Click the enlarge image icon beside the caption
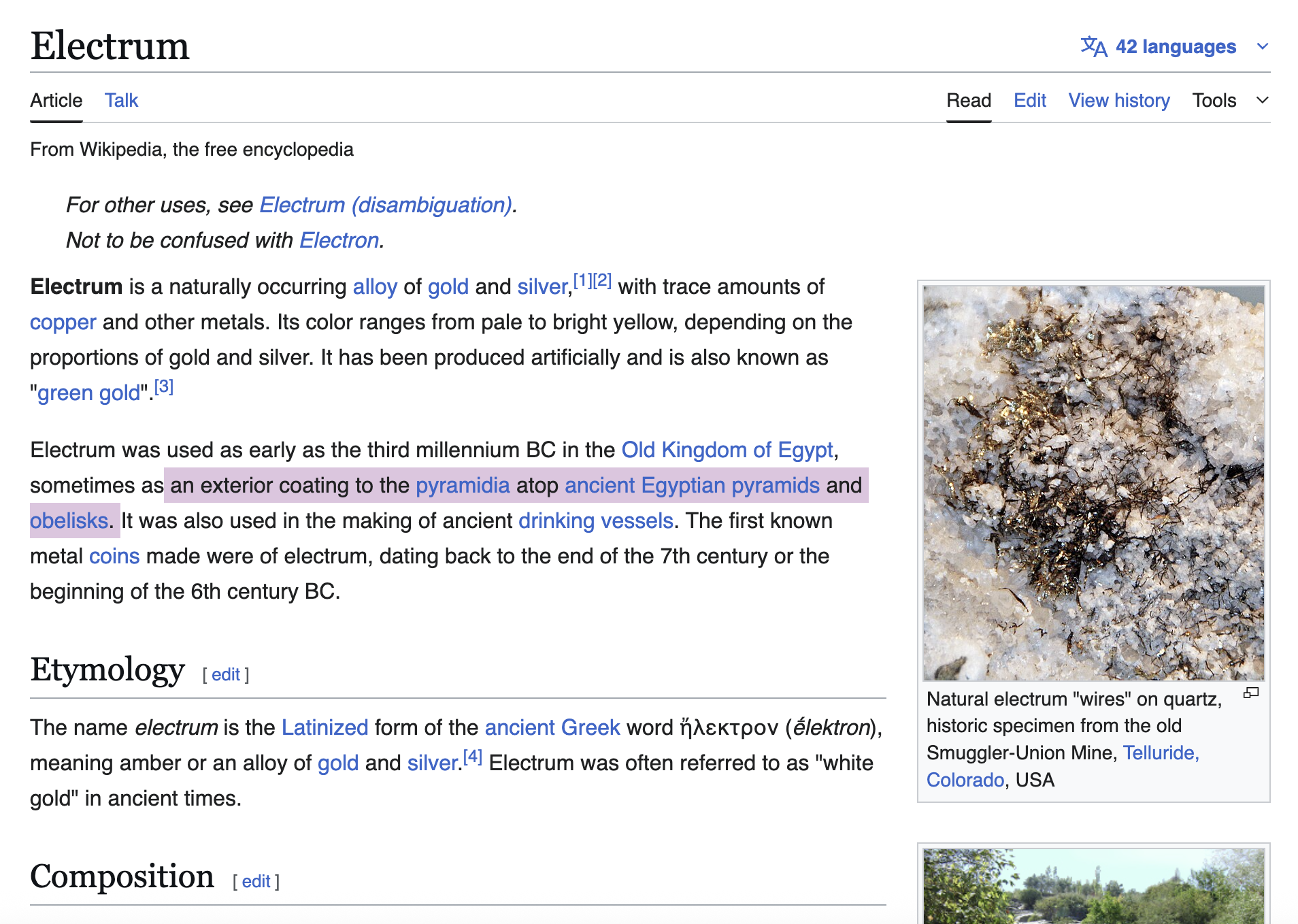Viewport: 1298px width, 924px height. pos(1251,693)
